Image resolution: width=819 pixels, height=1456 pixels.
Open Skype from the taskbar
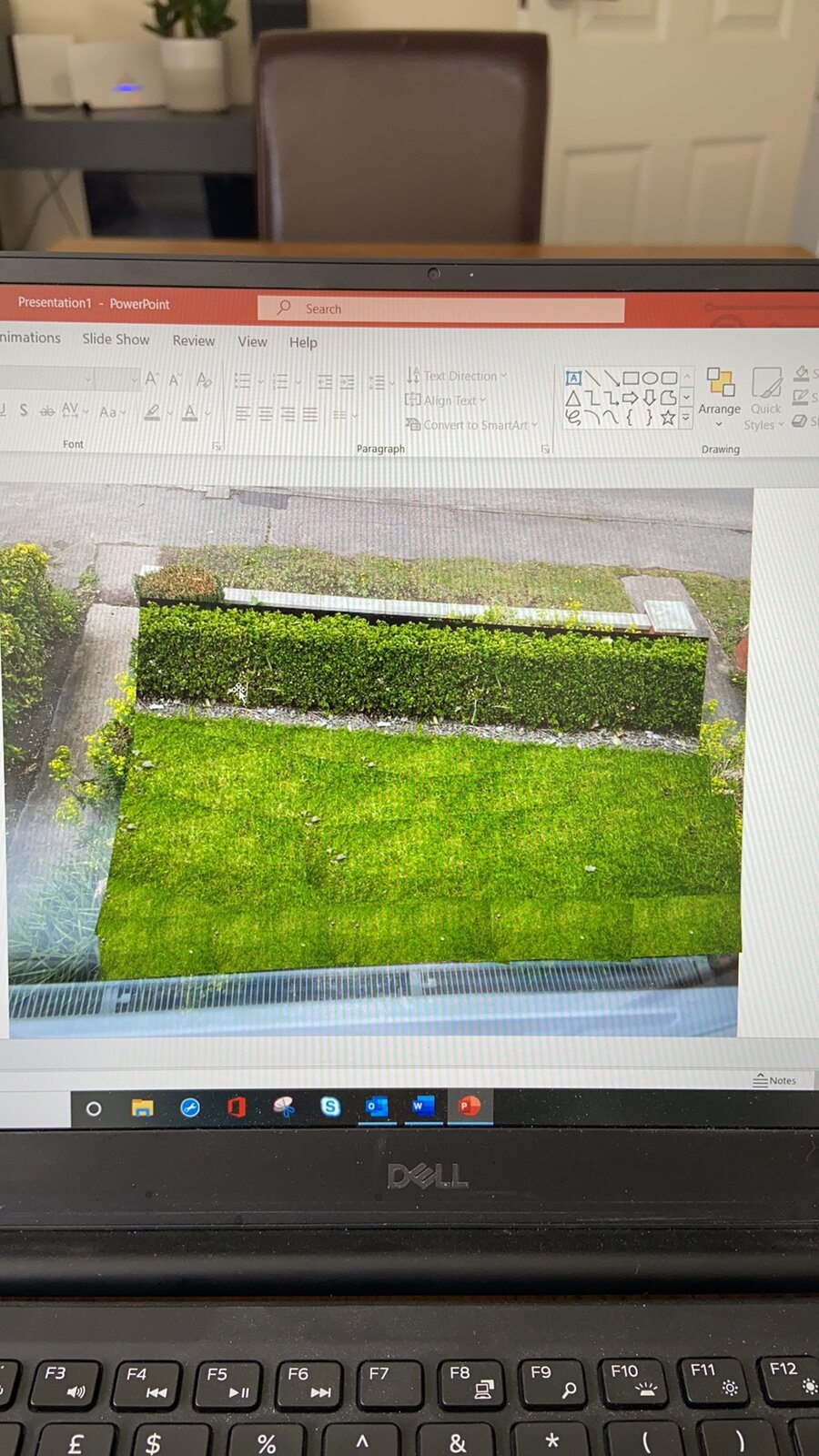pos(330,1106)
